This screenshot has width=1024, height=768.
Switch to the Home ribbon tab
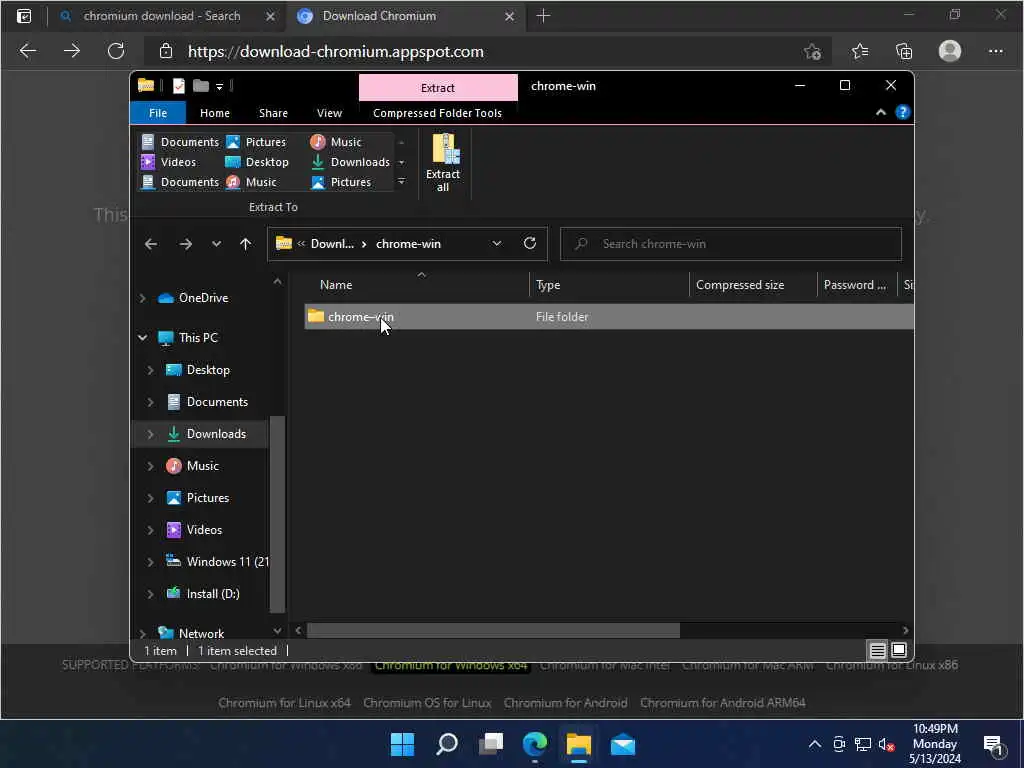(215, 113)
